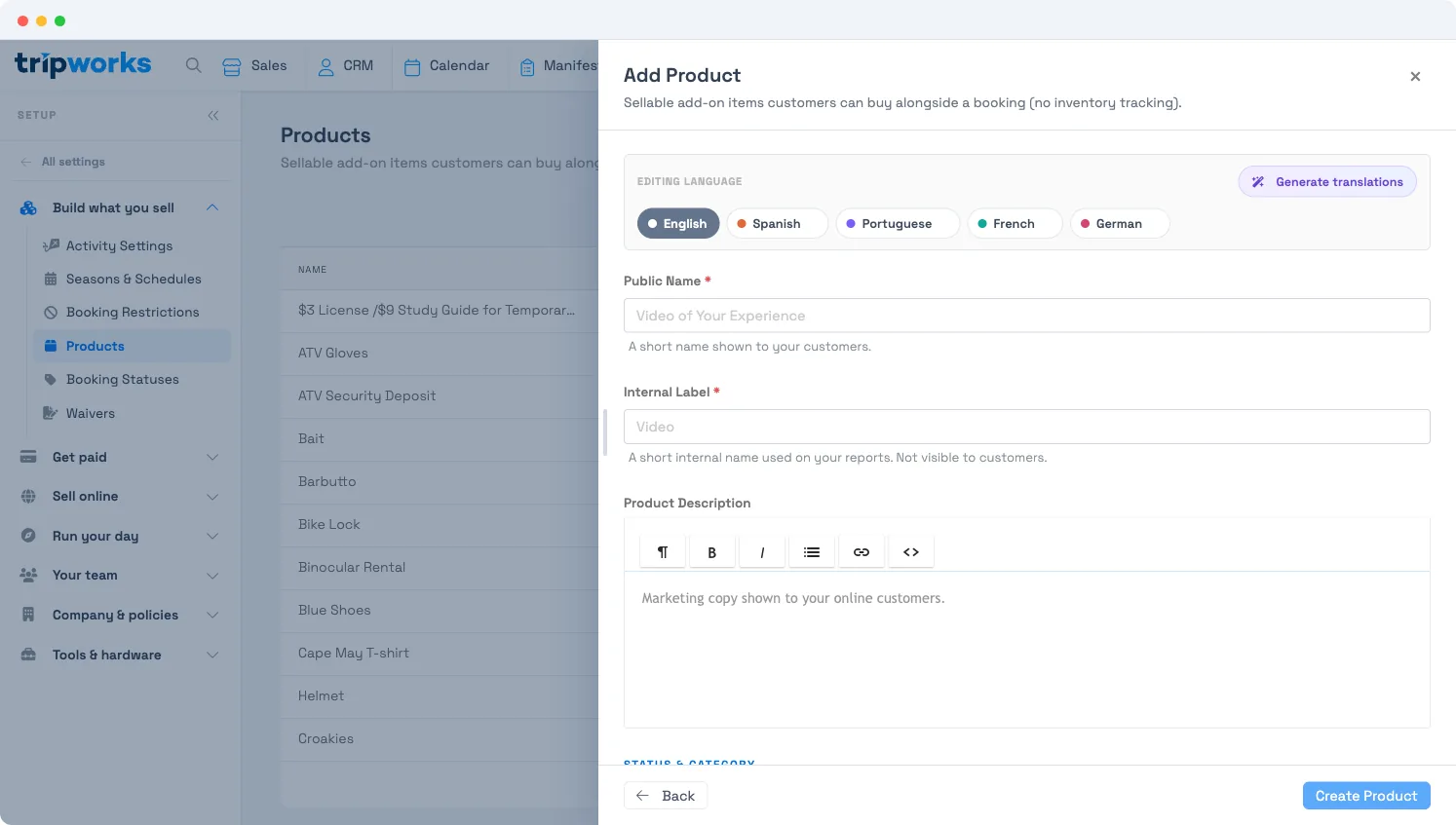1456x825 pixels.
Task: Expand the Your team section
Action: [120, 575]
